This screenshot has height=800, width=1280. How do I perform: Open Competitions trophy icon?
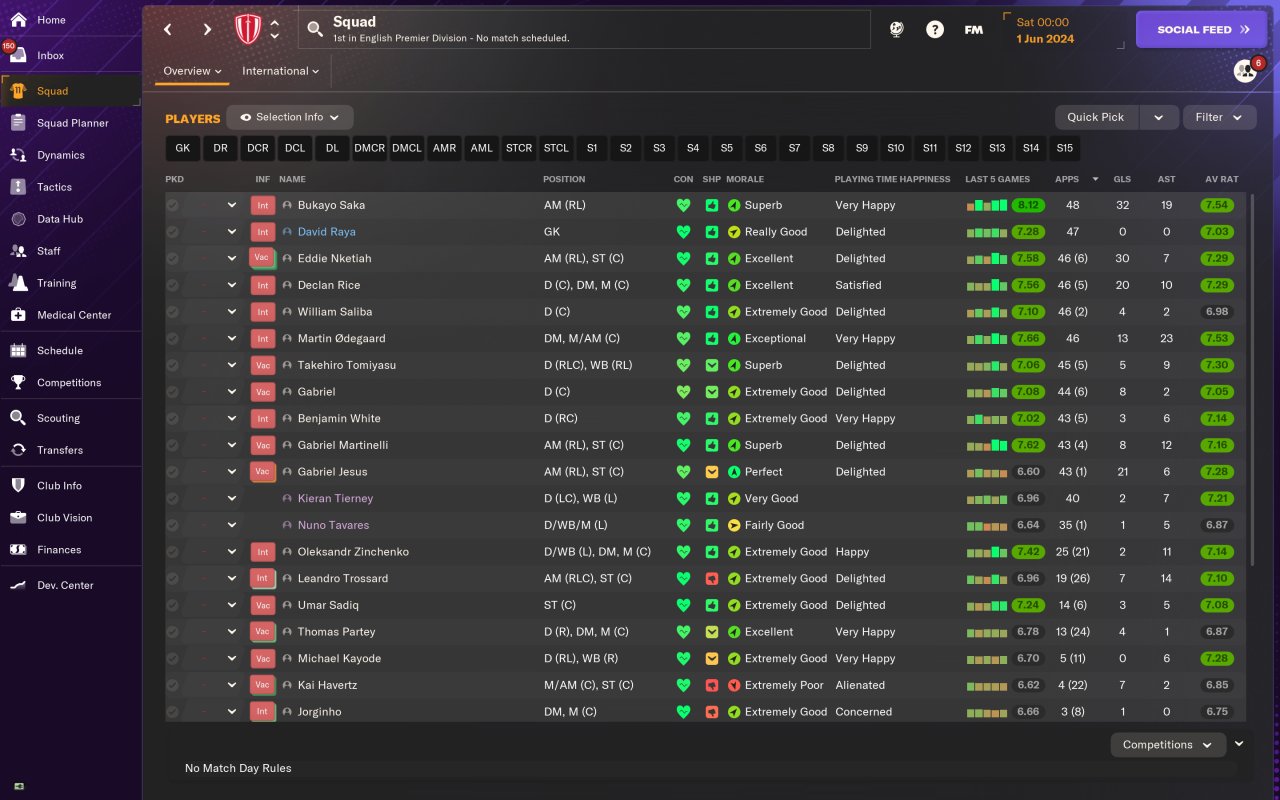(x=18, y=382)
